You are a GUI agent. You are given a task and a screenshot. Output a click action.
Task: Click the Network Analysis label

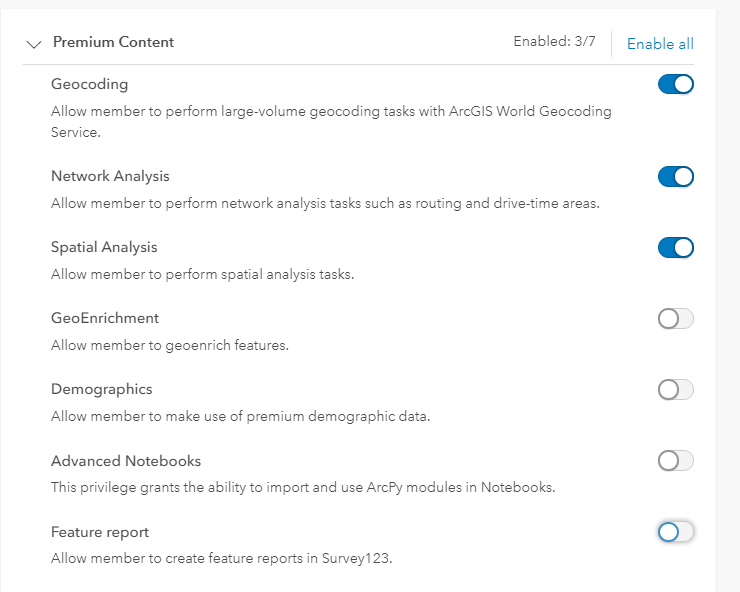click(110, 176)
